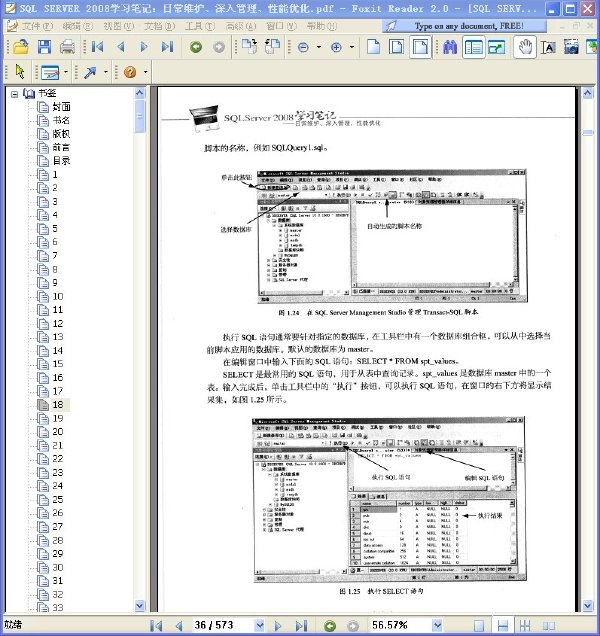This screenshot has width=600, height=636.
Task: Click document scrollbar up arrow
Action: (x=588, y=93)
